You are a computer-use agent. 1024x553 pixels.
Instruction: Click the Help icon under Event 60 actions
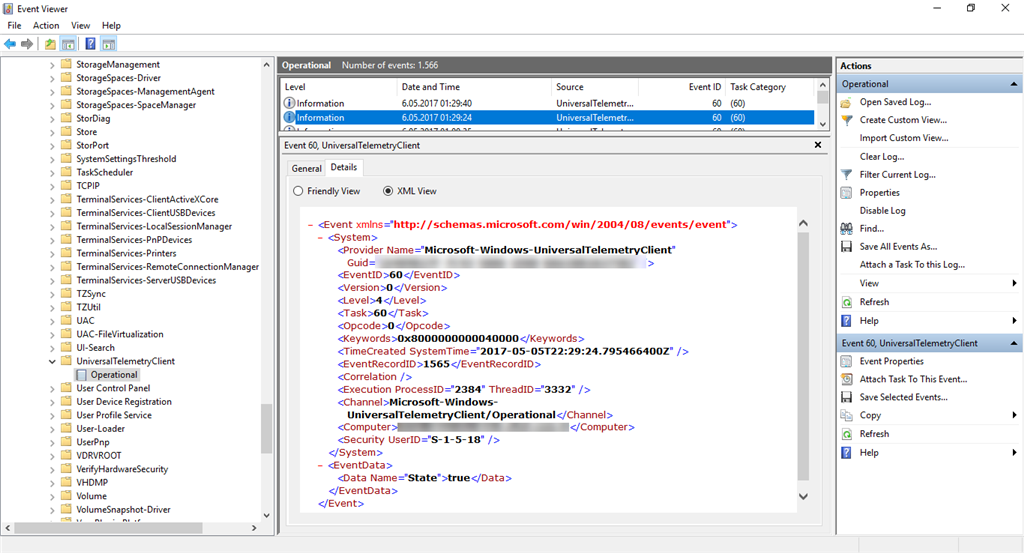click(846, 452)
